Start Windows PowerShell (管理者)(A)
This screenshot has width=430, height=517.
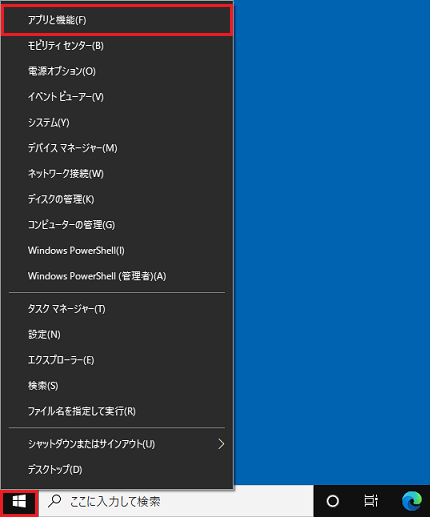[117, 276]
